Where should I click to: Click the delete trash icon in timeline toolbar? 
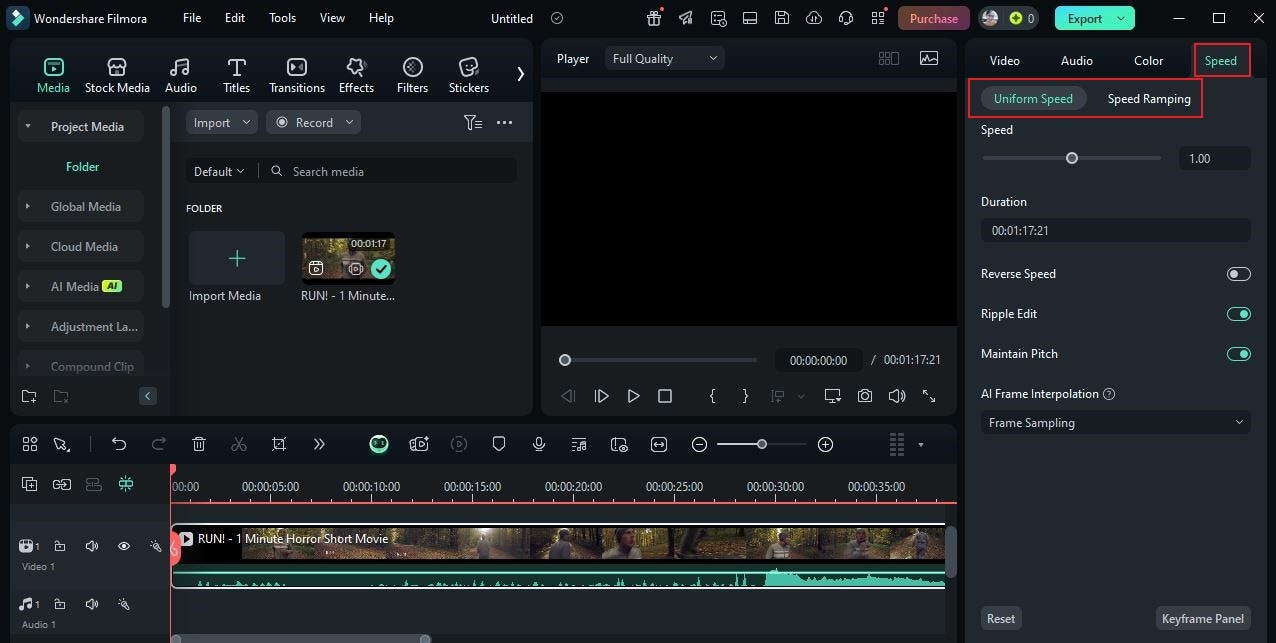click(199, 444)
